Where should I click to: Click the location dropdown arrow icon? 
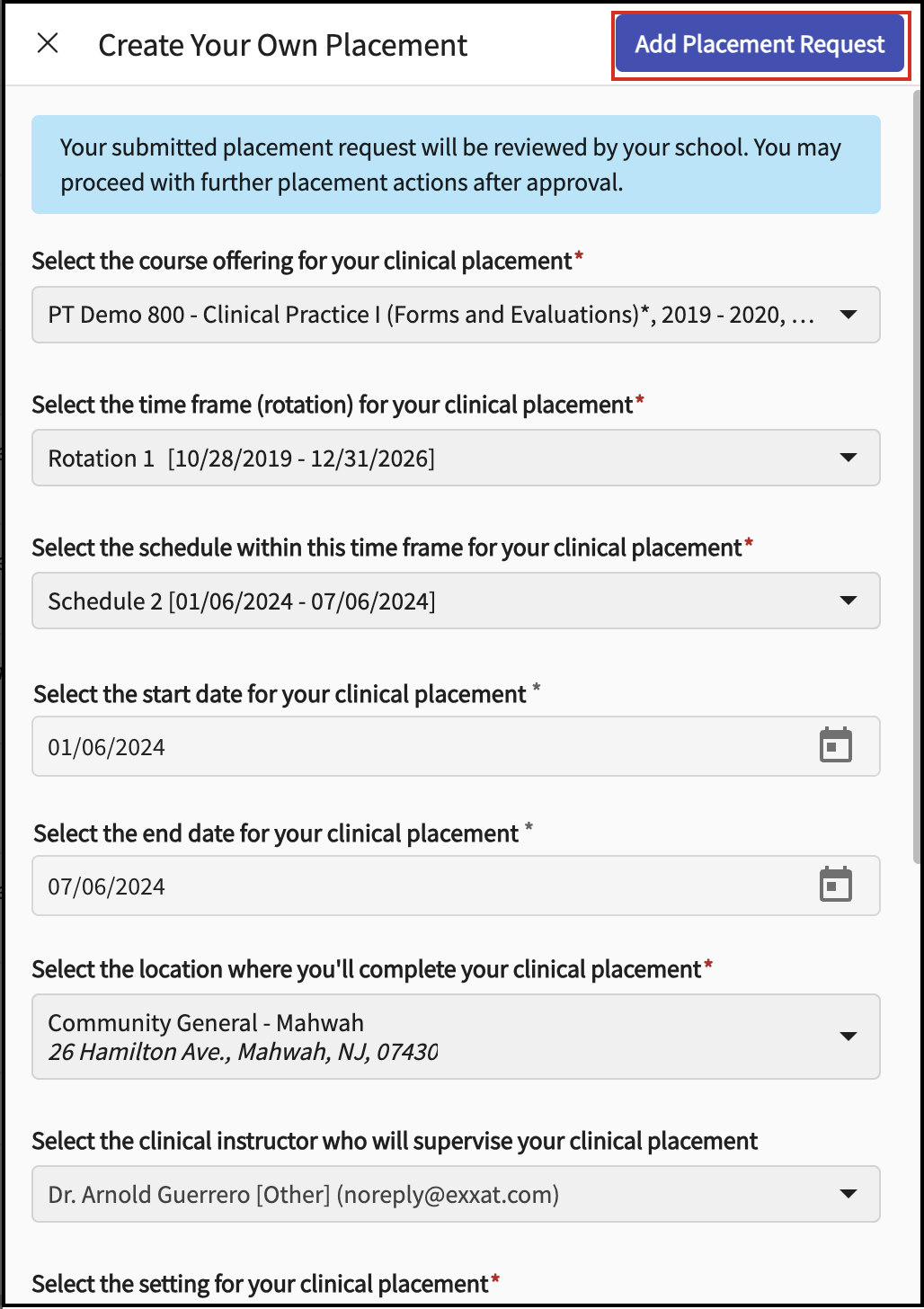848,1037
